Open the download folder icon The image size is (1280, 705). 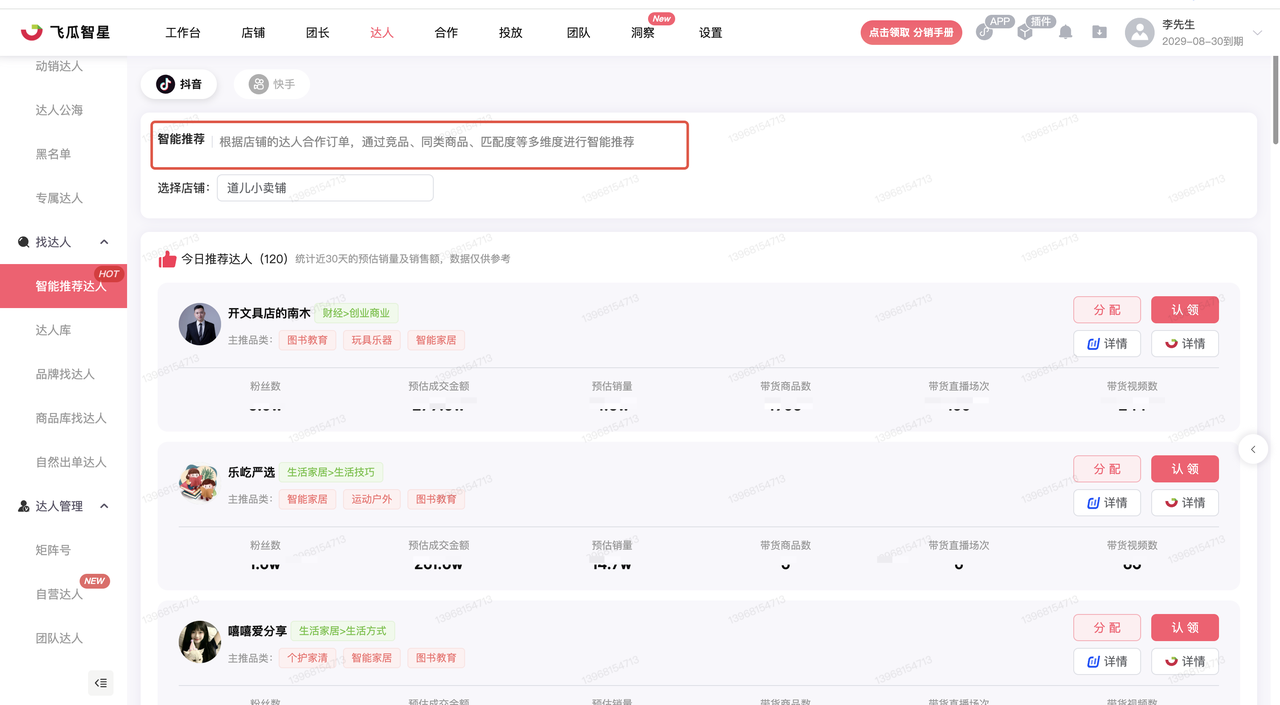1099,32
